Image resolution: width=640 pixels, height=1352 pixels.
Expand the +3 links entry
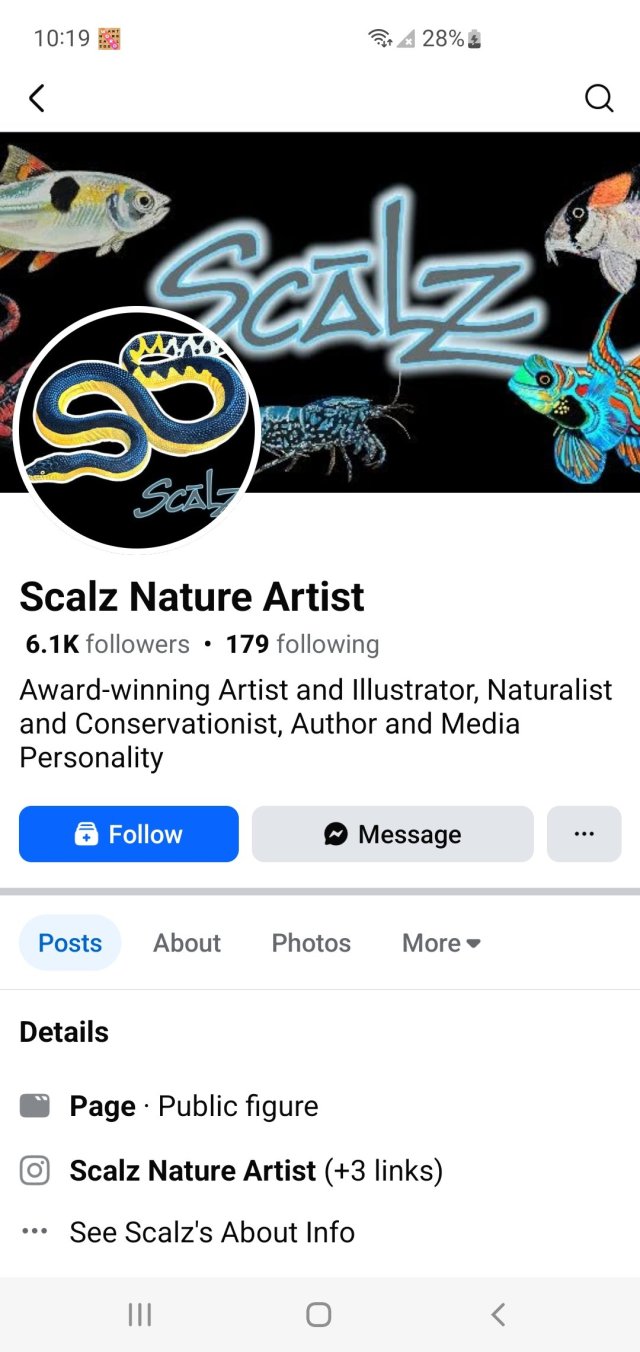383,1170
